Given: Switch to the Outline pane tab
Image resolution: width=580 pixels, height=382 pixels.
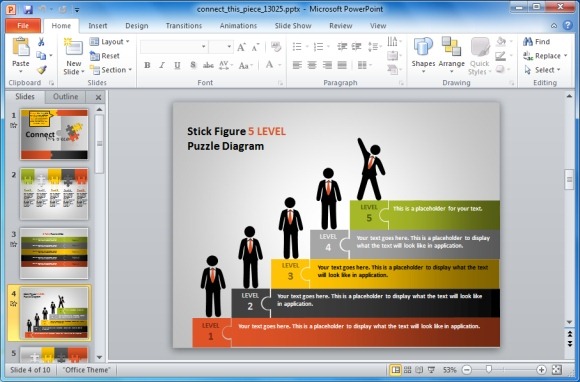Looking at the screenshot, I should point(65,97).
